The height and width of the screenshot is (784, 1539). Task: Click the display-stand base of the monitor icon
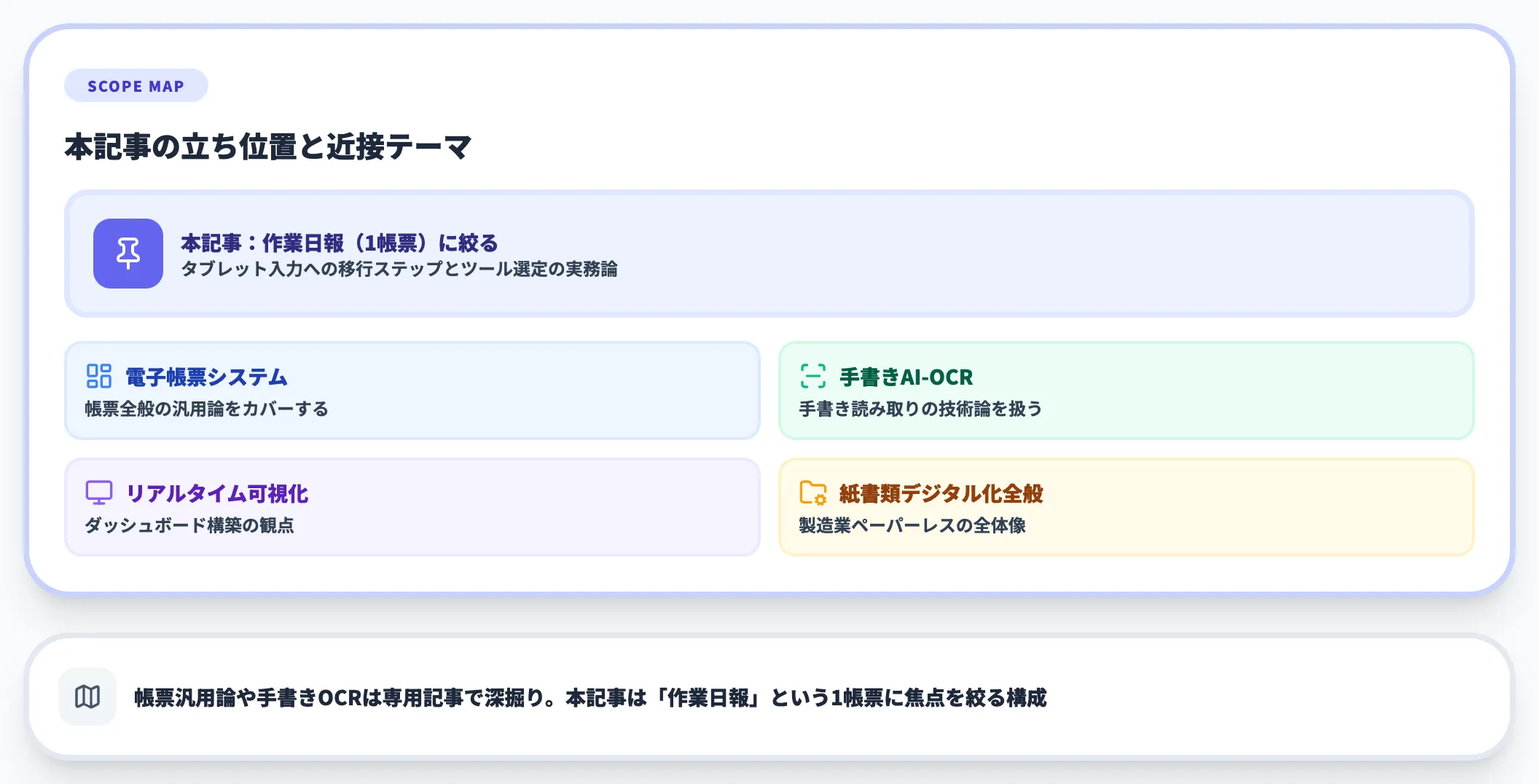click(99, 503)
